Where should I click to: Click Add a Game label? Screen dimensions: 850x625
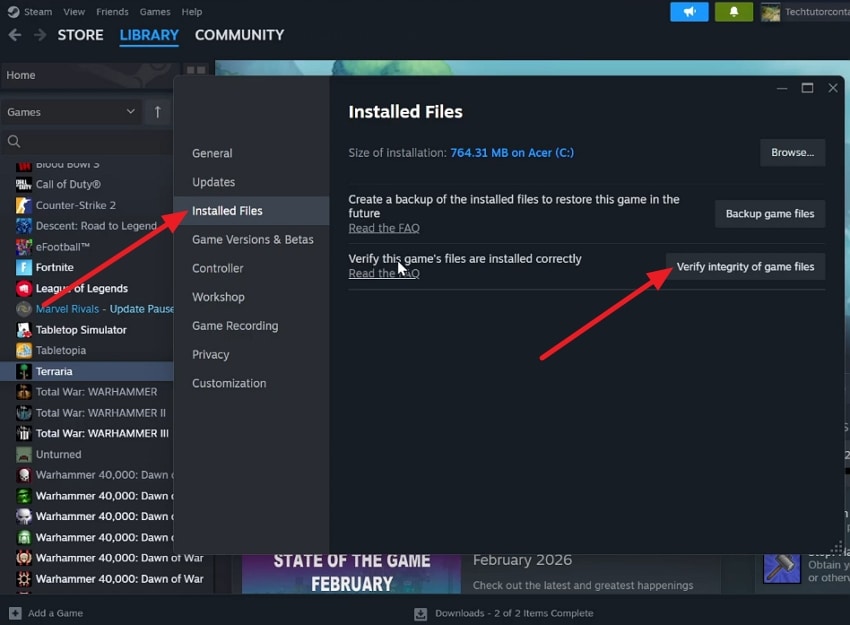tap(55, 613)
